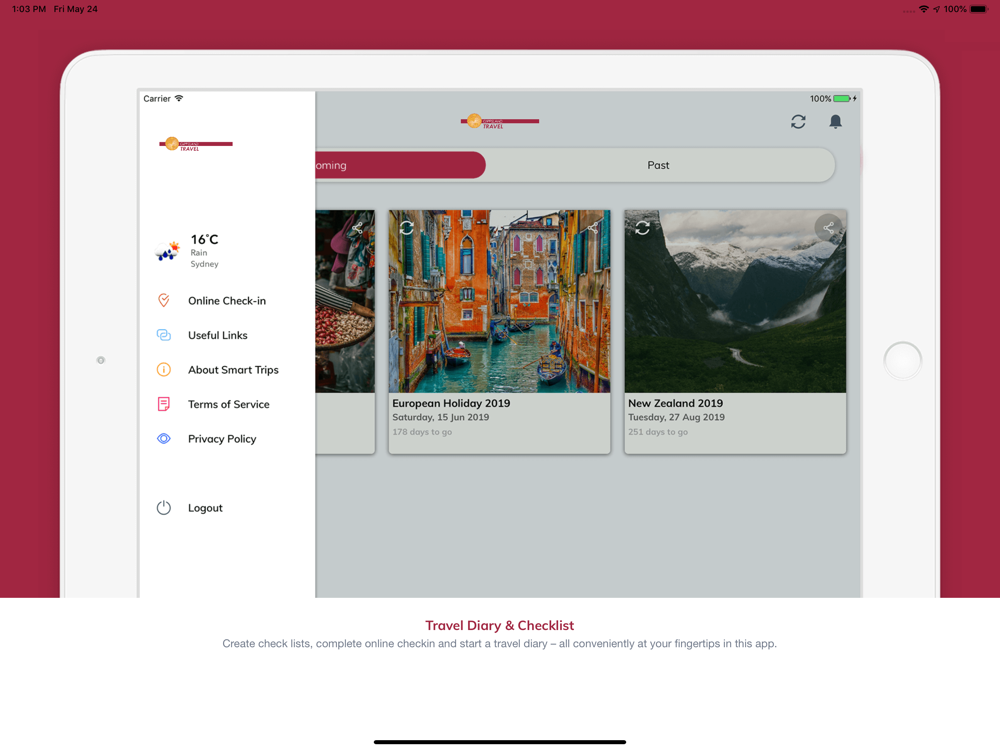Screen dimensions: 1000x750
Task: Click the Logout text button
Action: pos(205,508)
